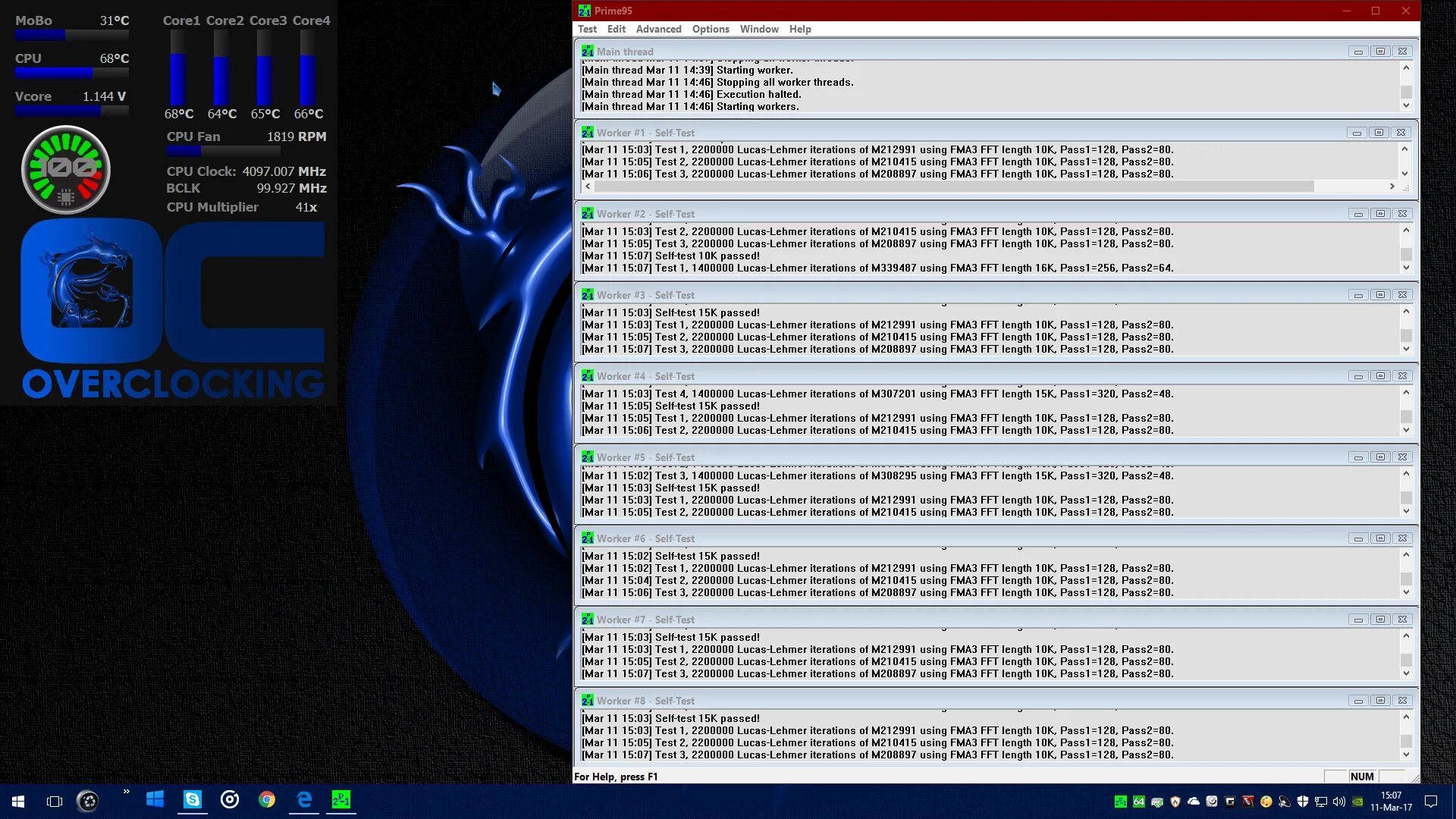Click the NUM indicator in the status bar
The image size is (1456, 819).
tap(1362, 777)
